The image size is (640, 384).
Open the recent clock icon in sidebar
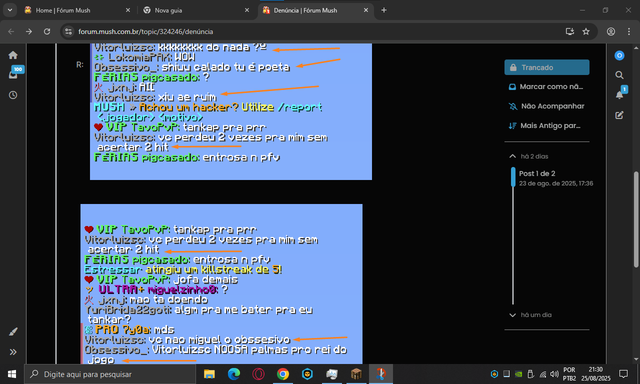[13, 95]
